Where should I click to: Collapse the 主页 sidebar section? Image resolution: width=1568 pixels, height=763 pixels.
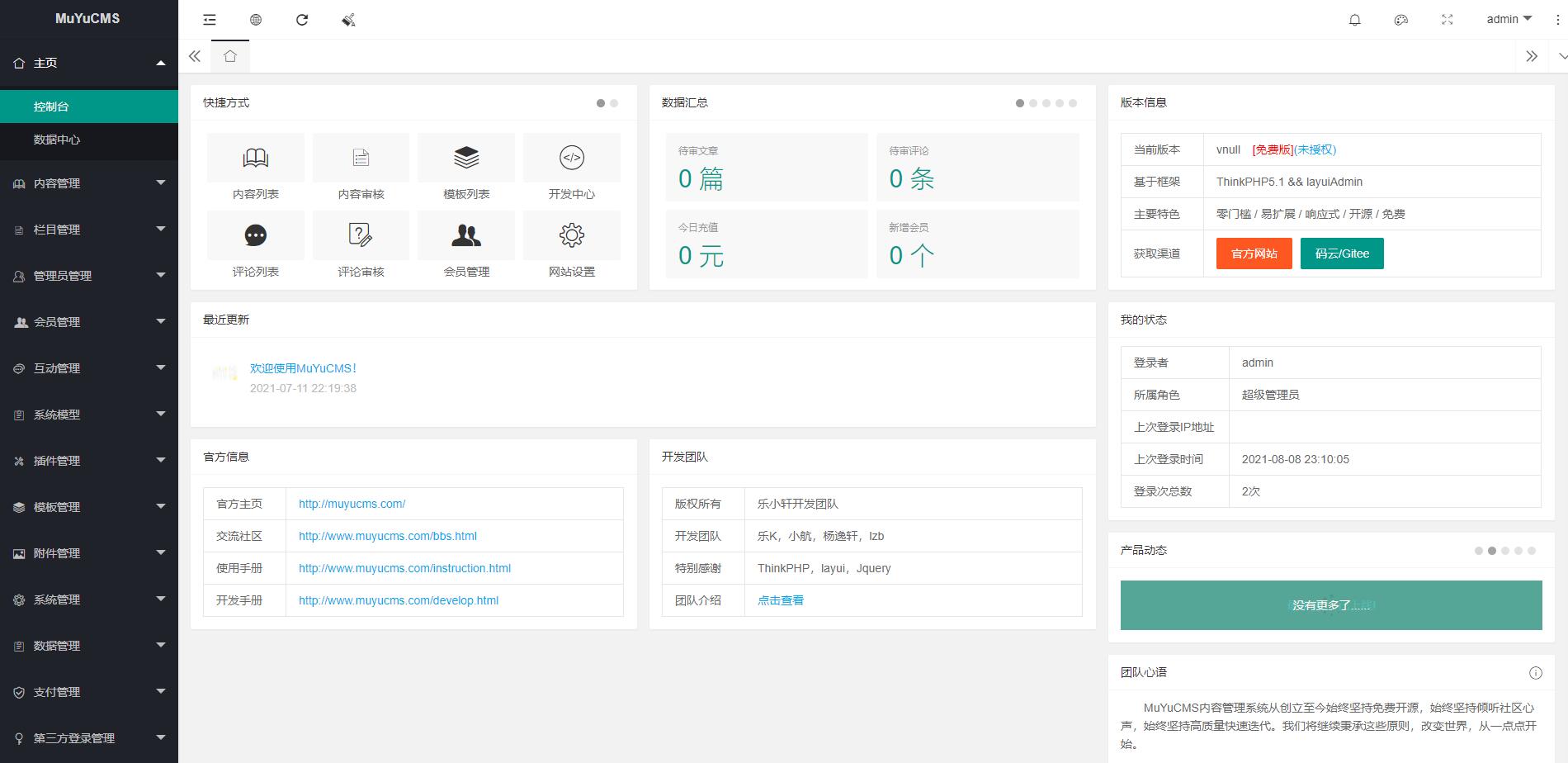(x=89, y=63)
